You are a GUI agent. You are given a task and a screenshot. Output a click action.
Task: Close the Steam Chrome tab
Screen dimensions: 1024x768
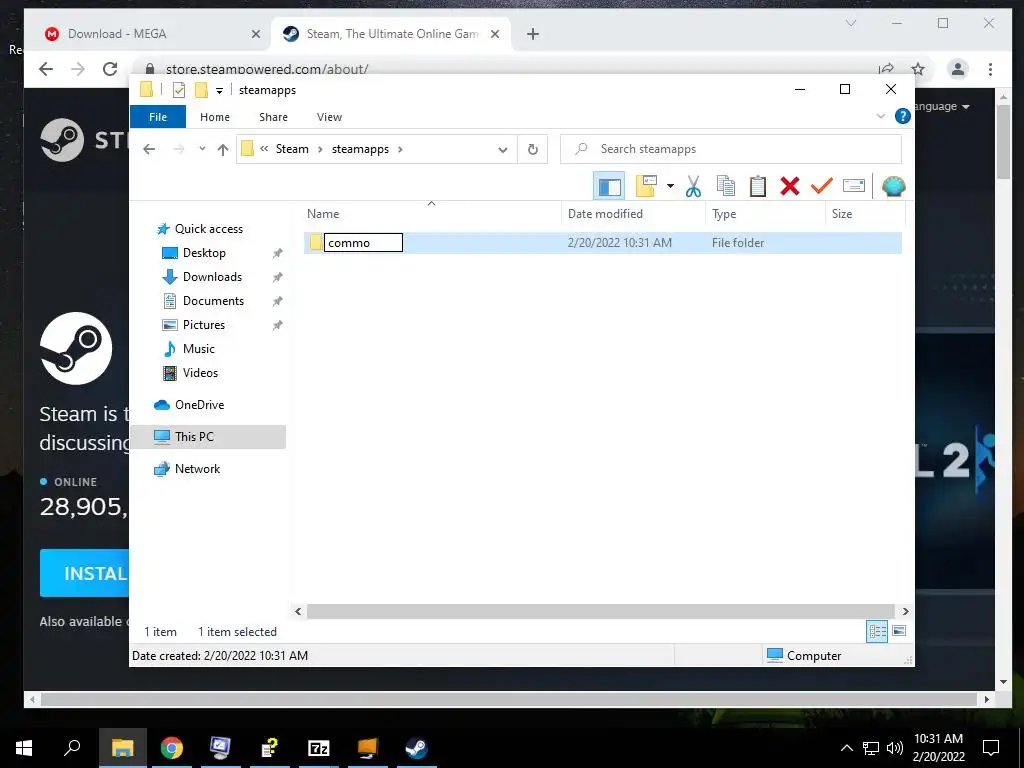[x=495, y=34]
